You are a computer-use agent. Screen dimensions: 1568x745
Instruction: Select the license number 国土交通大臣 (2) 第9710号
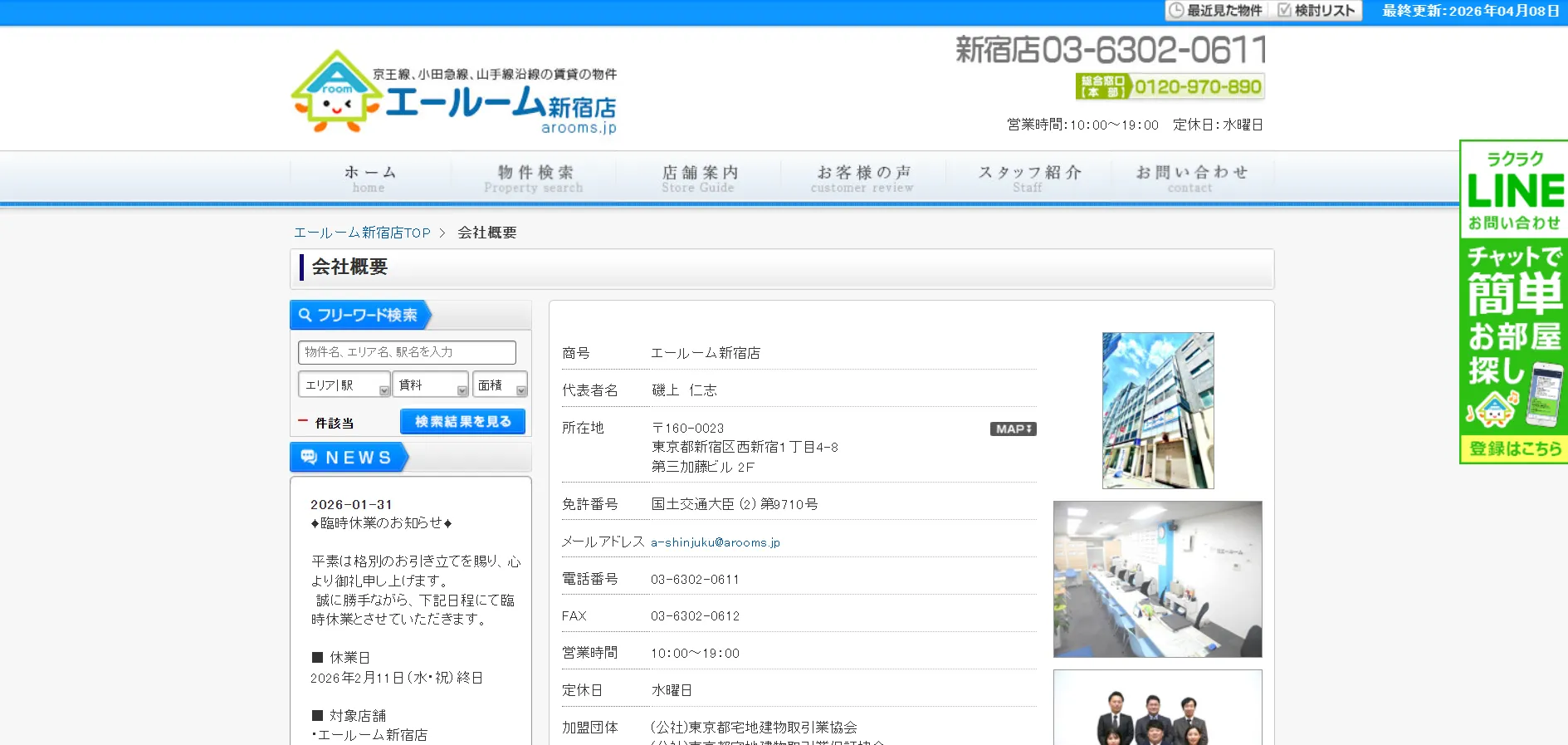click(735, 504)
